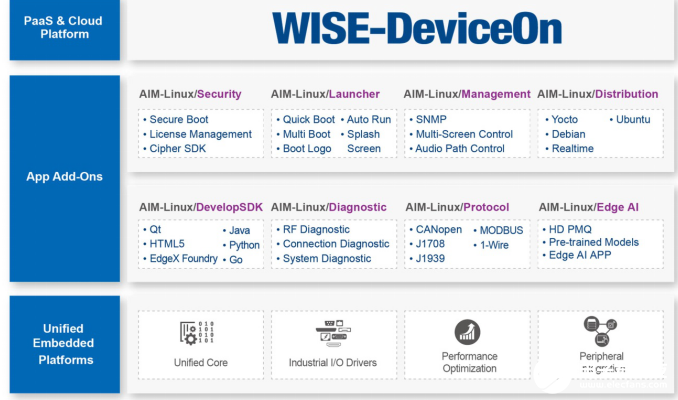Choose the Yocto distribution

click(x=564, y=119)
